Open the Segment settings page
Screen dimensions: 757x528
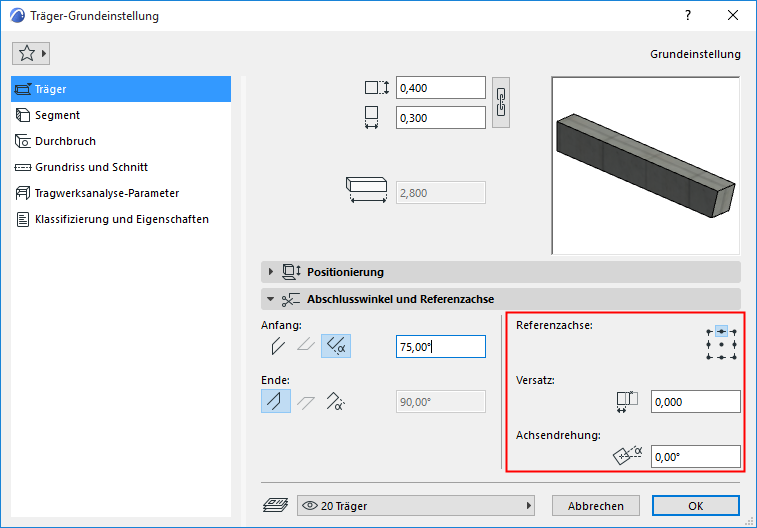pyautogui.click(x=121, y=115)
